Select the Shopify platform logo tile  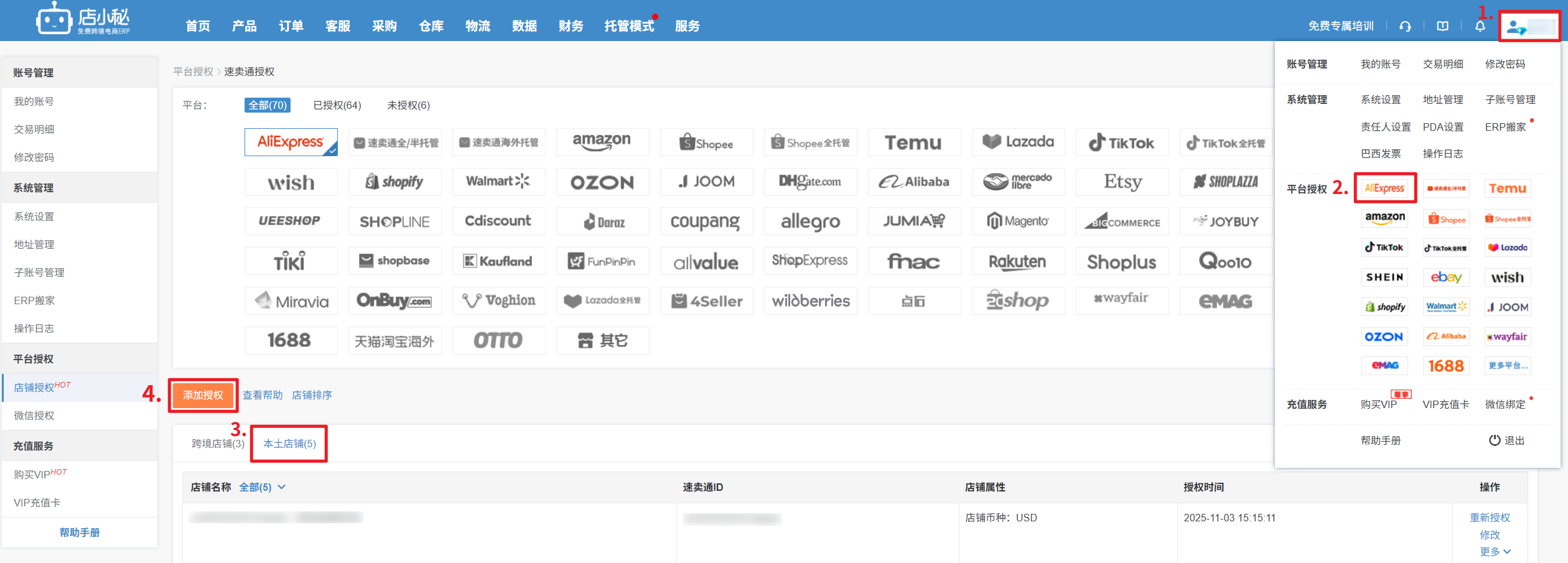pos(394,182)
